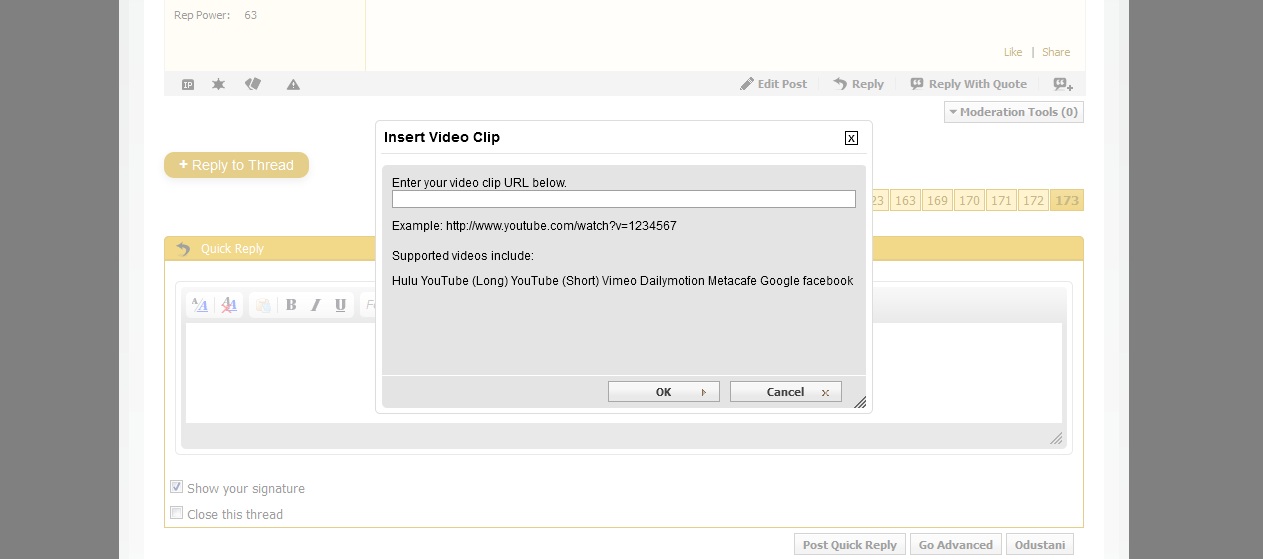
Task: Toggle the Show your signature checkbox
Action: pos(177,487)
